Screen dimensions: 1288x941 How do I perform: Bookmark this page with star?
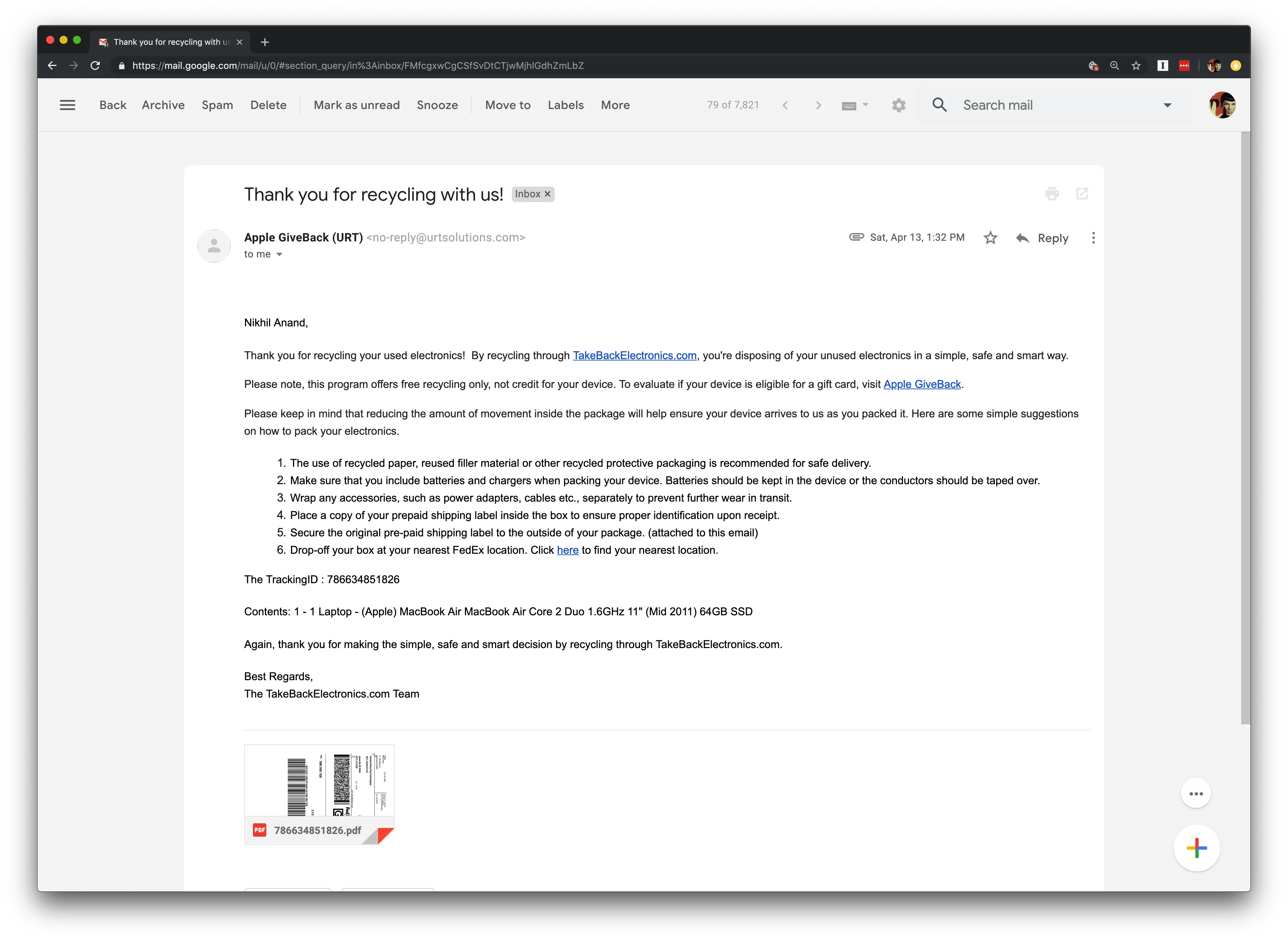click(1135, 66)
